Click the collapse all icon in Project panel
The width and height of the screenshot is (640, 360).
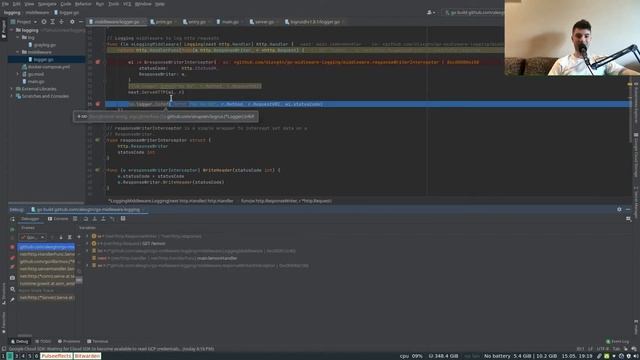click(61, 22)
